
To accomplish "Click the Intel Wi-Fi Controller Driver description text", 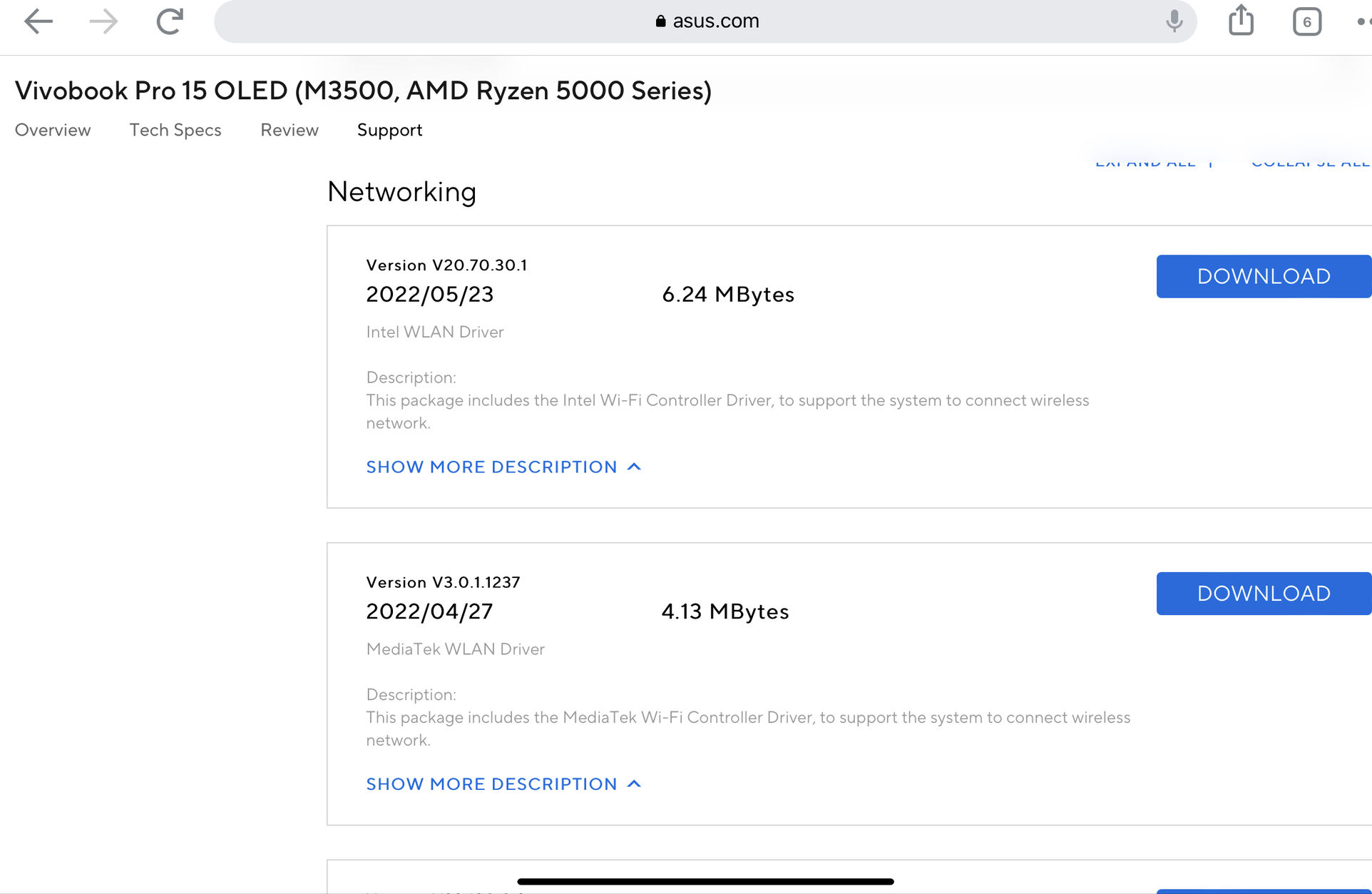I will click(x=727, y=412).
